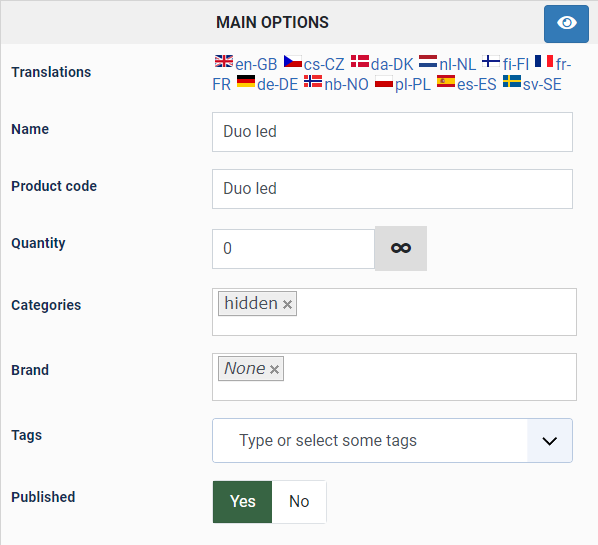The width and height of the screenshot is (598, 545).
Task: Click the infinity unlimited quantity icon
Action: tap(401, 248)
